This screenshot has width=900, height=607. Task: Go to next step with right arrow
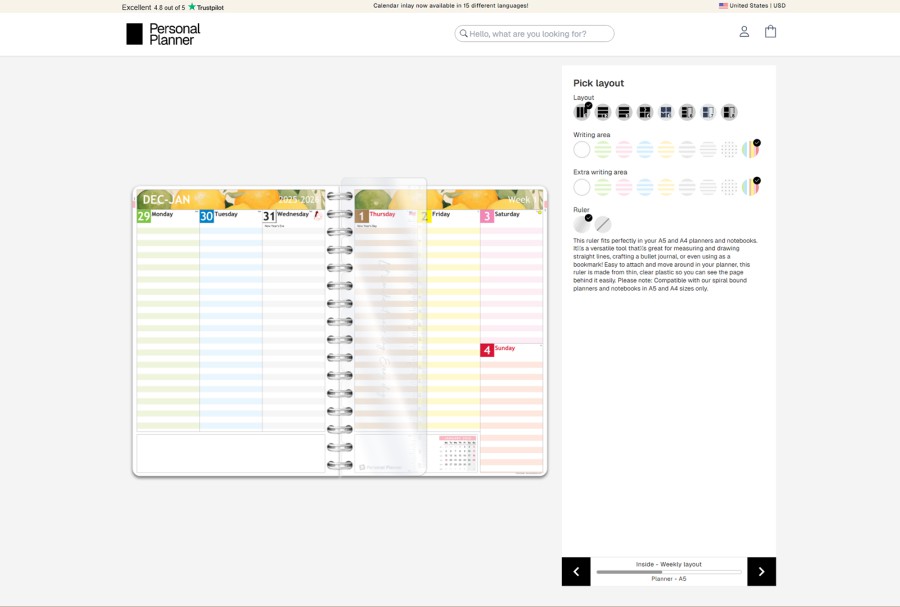pos(761,571)
